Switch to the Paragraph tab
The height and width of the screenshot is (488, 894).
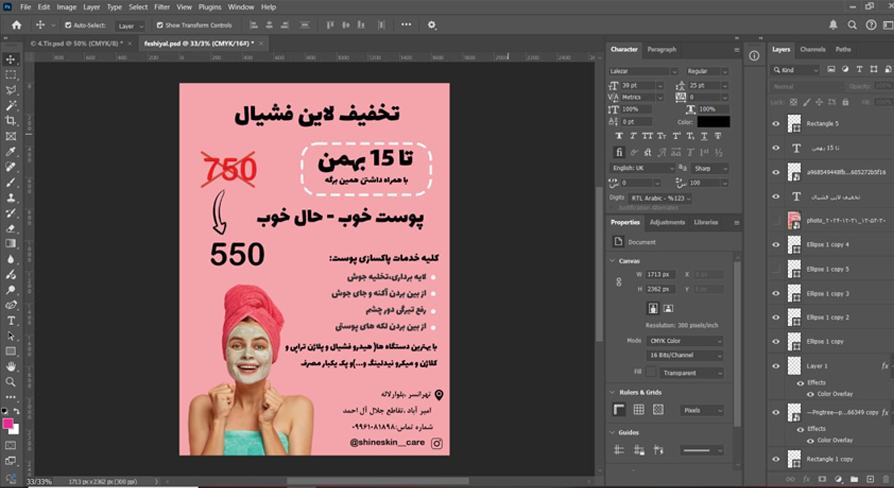[x=661, y=50]
